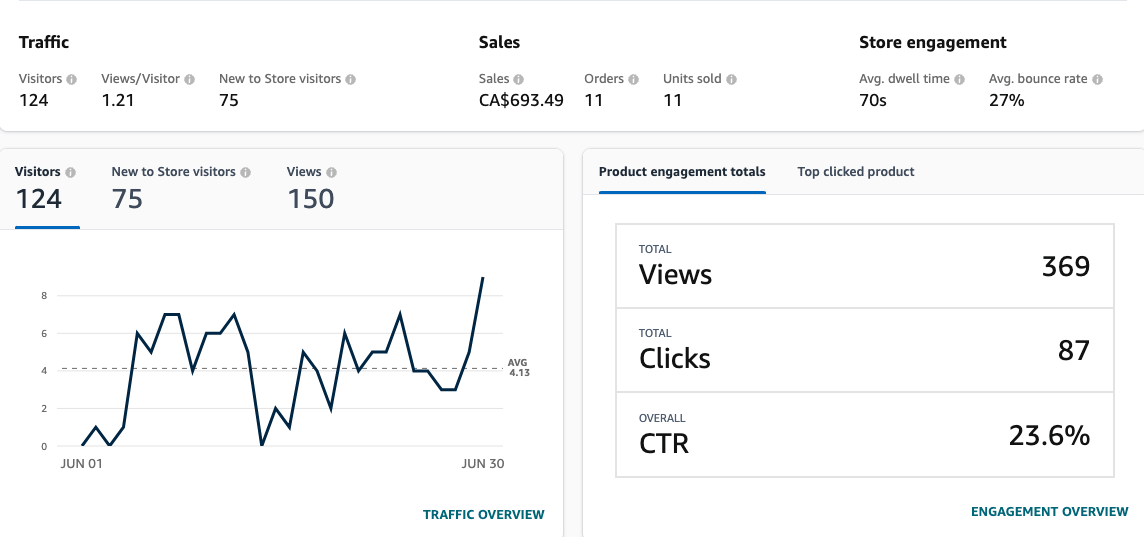The width and height of the screenshot is (1144, 537).
Task: Click info icon beside Sales amount label
Action: tap(519, 79)
